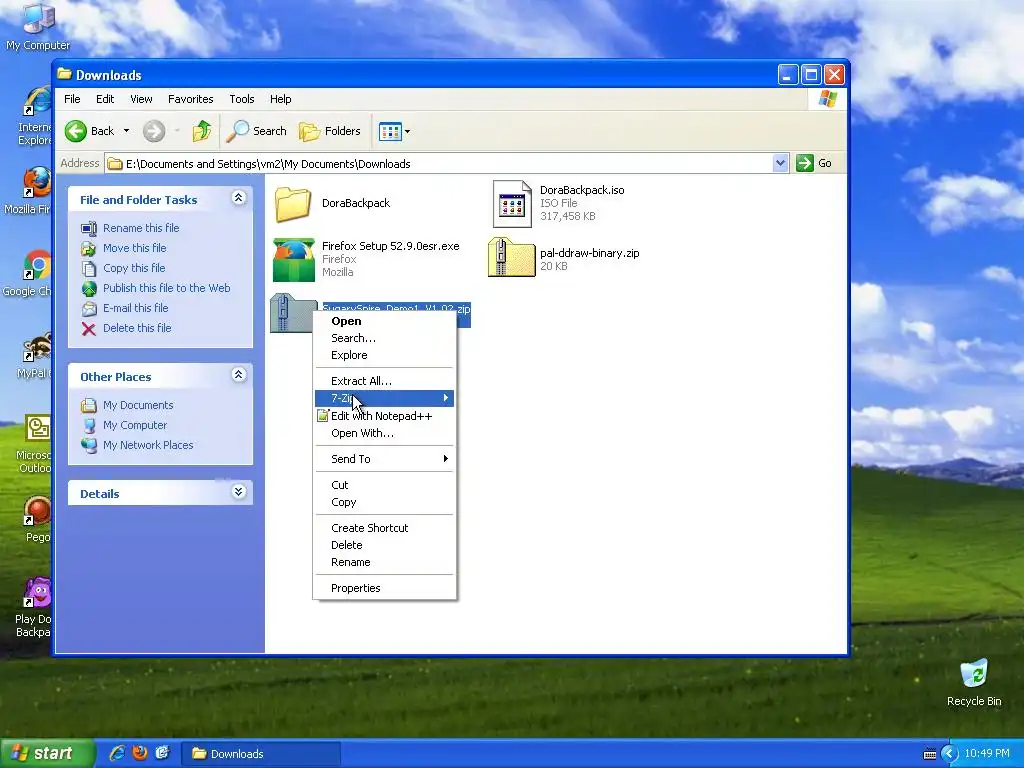Image resolution: width=1024 pixels, height=768 pixels.
Task: Toggle the Folders pane button
Action: point(330,131)
